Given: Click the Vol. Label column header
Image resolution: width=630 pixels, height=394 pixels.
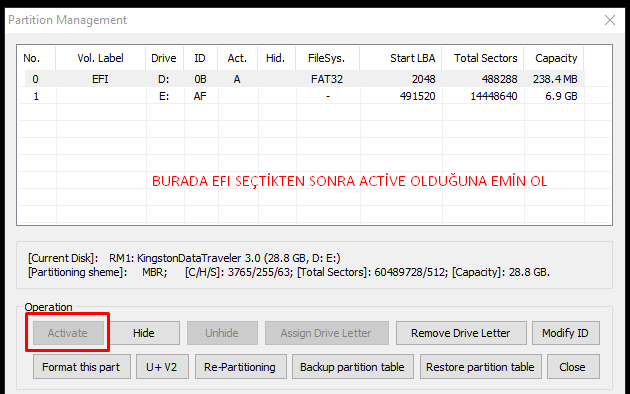Looking at the screenshot, I should (x=100, y=58).
